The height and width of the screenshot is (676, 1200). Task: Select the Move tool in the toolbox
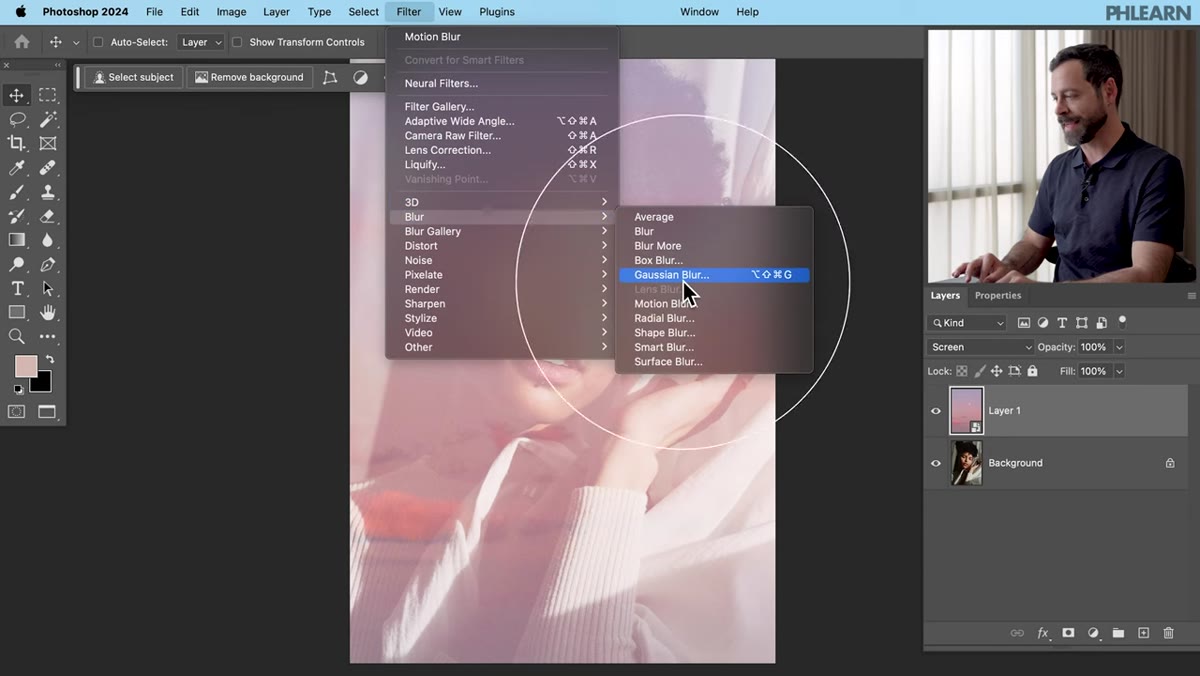pos(17,95)
